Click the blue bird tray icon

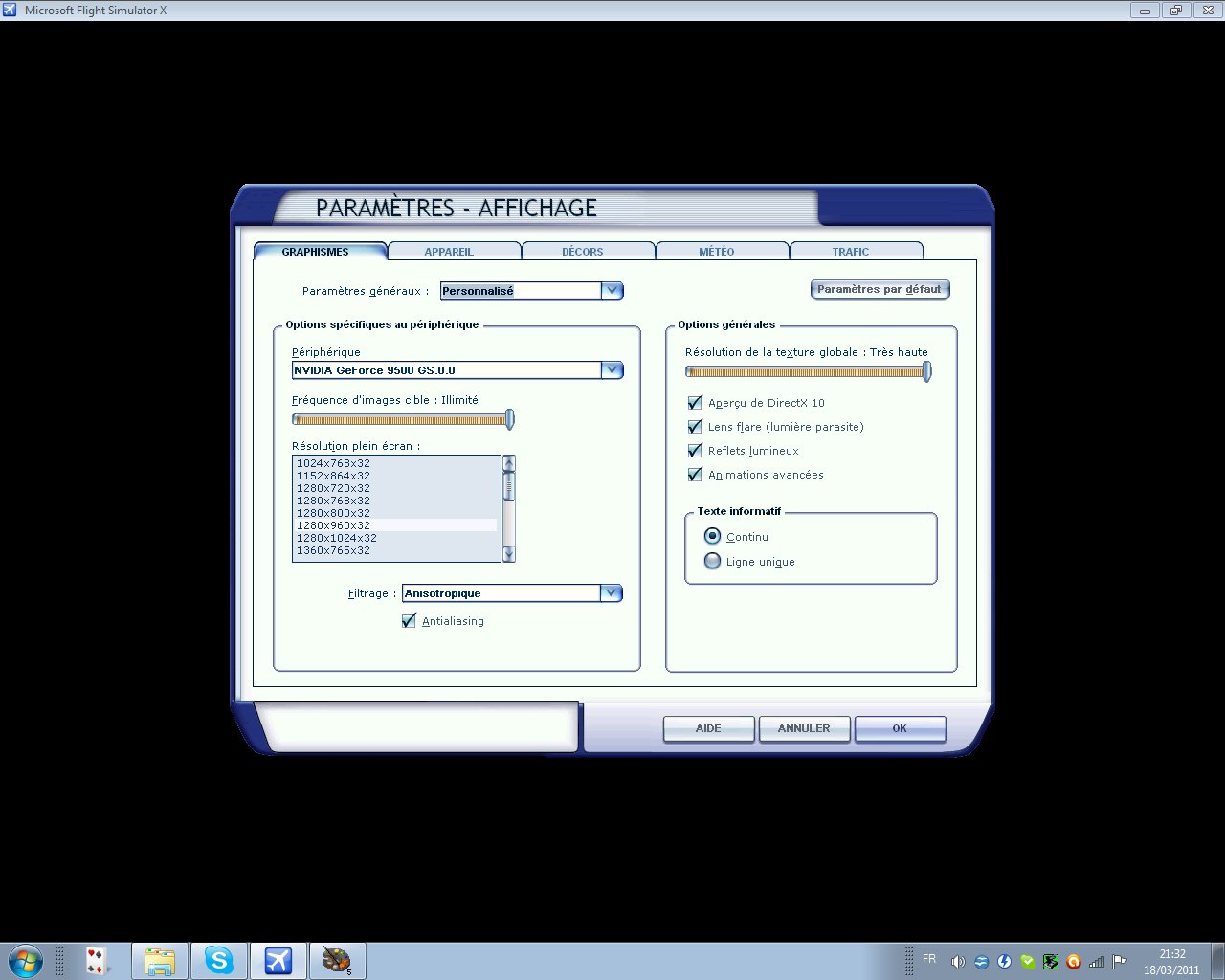tap(981, 962)
